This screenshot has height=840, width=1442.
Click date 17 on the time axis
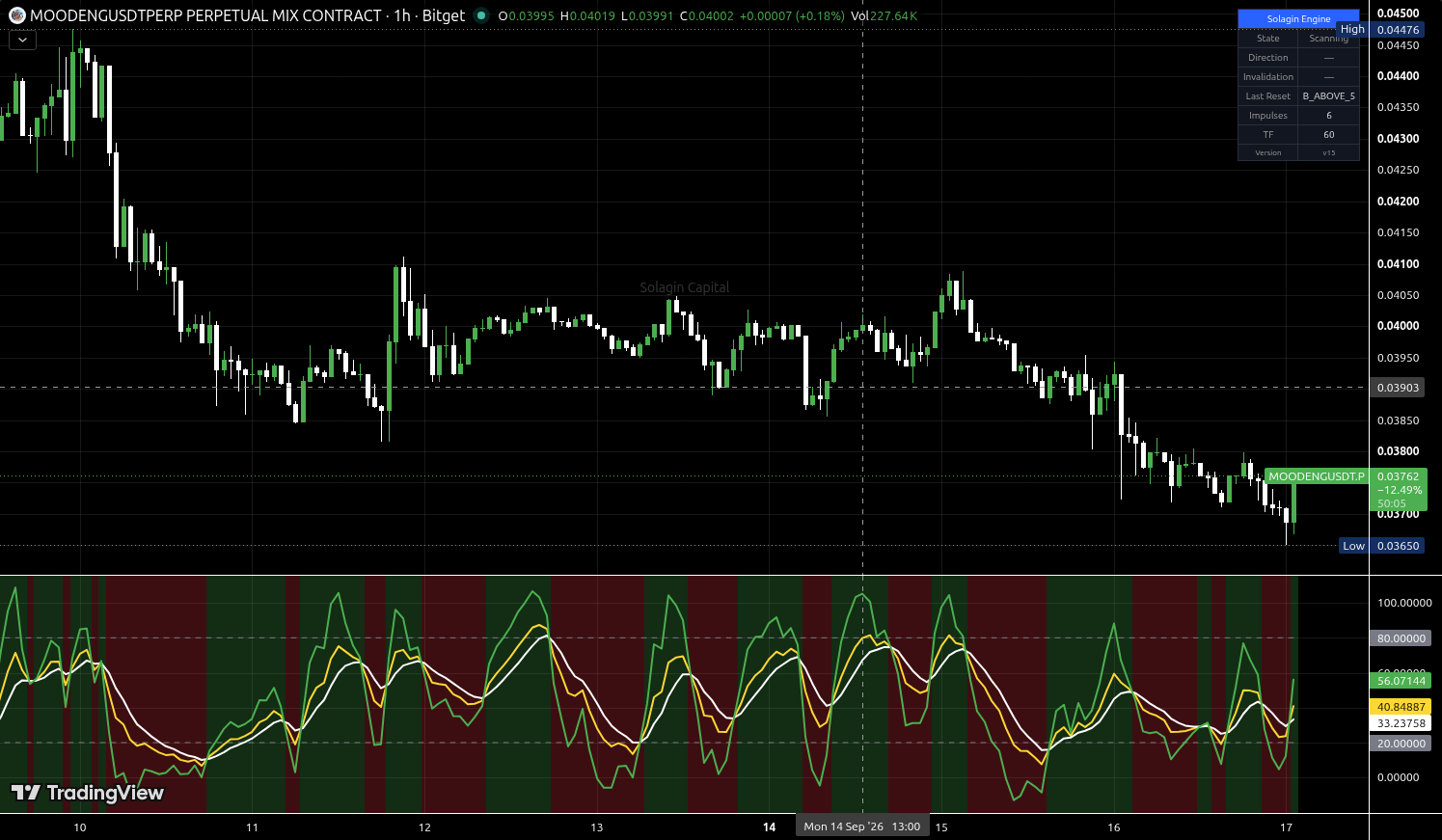click(1286, 827)
